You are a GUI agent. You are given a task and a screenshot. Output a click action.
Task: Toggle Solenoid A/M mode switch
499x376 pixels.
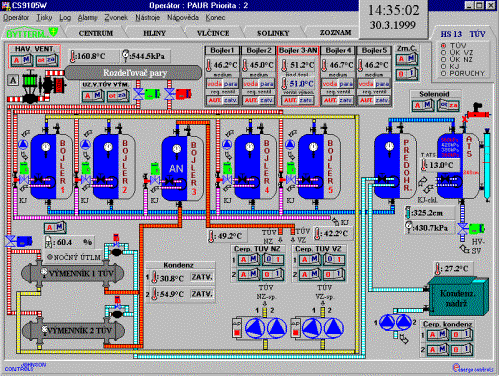(423, 106)
